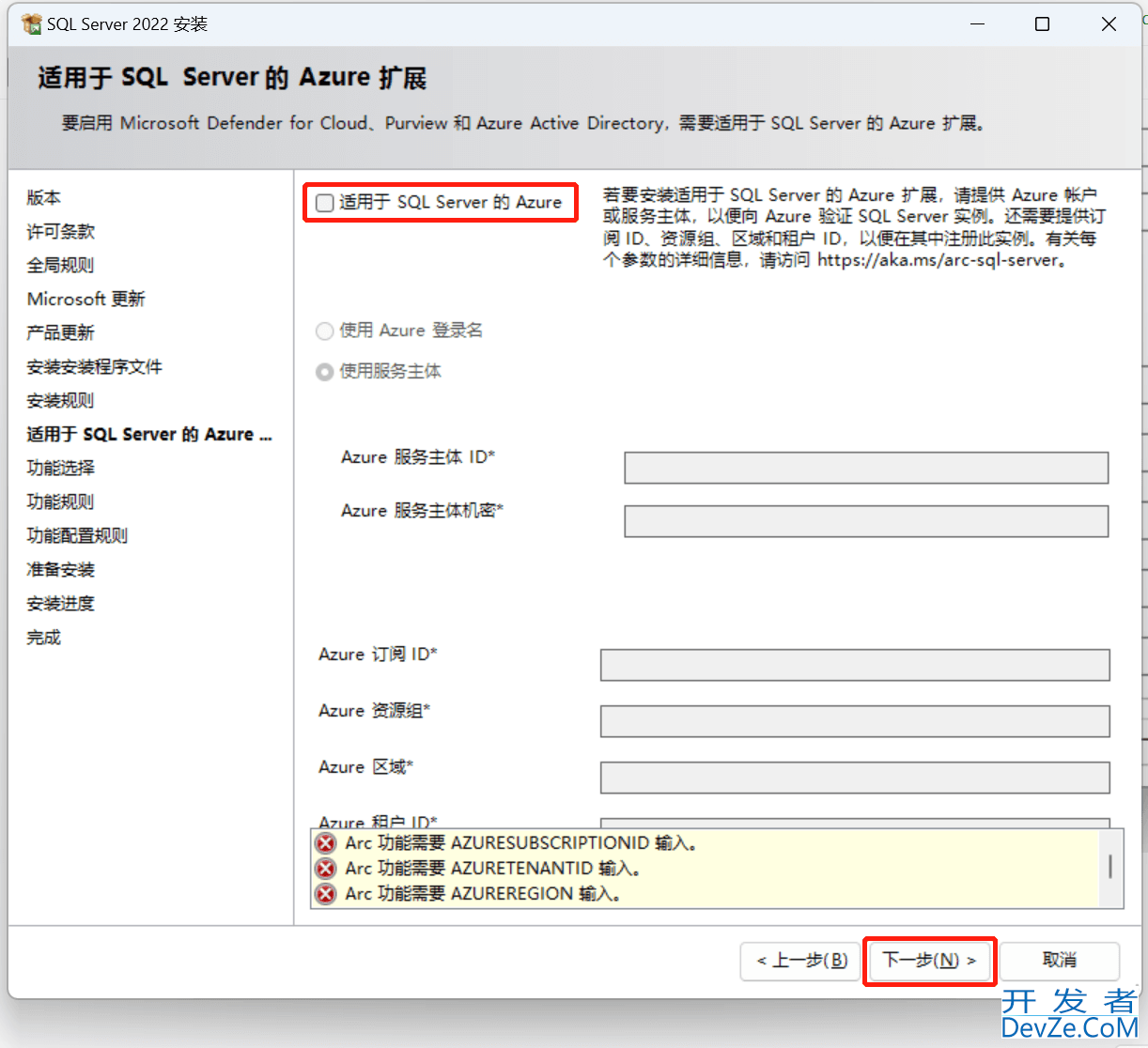Select the 使用 Azure 登录名 radio option
1148x1048 pixels.
(x=325, y=331)
